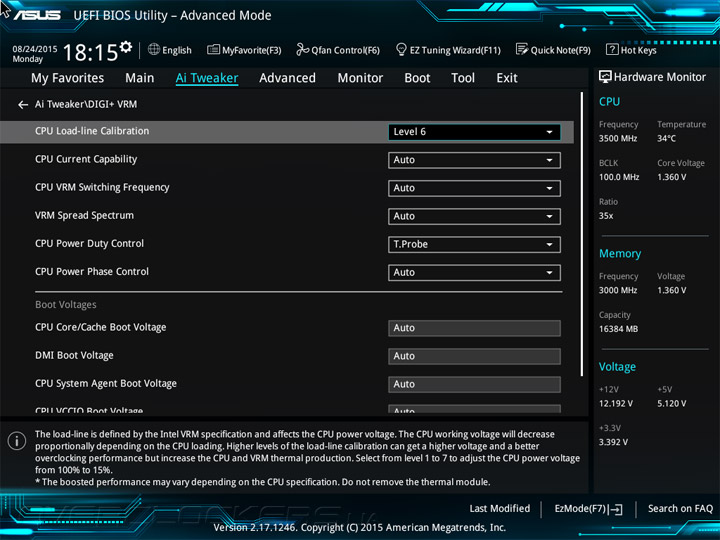The height and width of the screenshot is (540, 720).
Task: Click the ASUS logo
Action: (x=37, y=15)
